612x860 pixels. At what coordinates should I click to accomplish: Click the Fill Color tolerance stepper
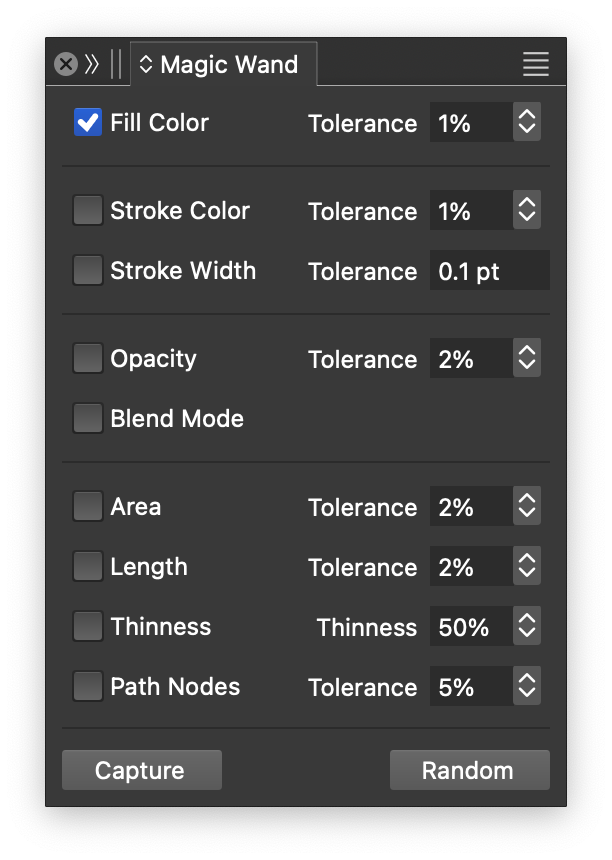(527, 123)
